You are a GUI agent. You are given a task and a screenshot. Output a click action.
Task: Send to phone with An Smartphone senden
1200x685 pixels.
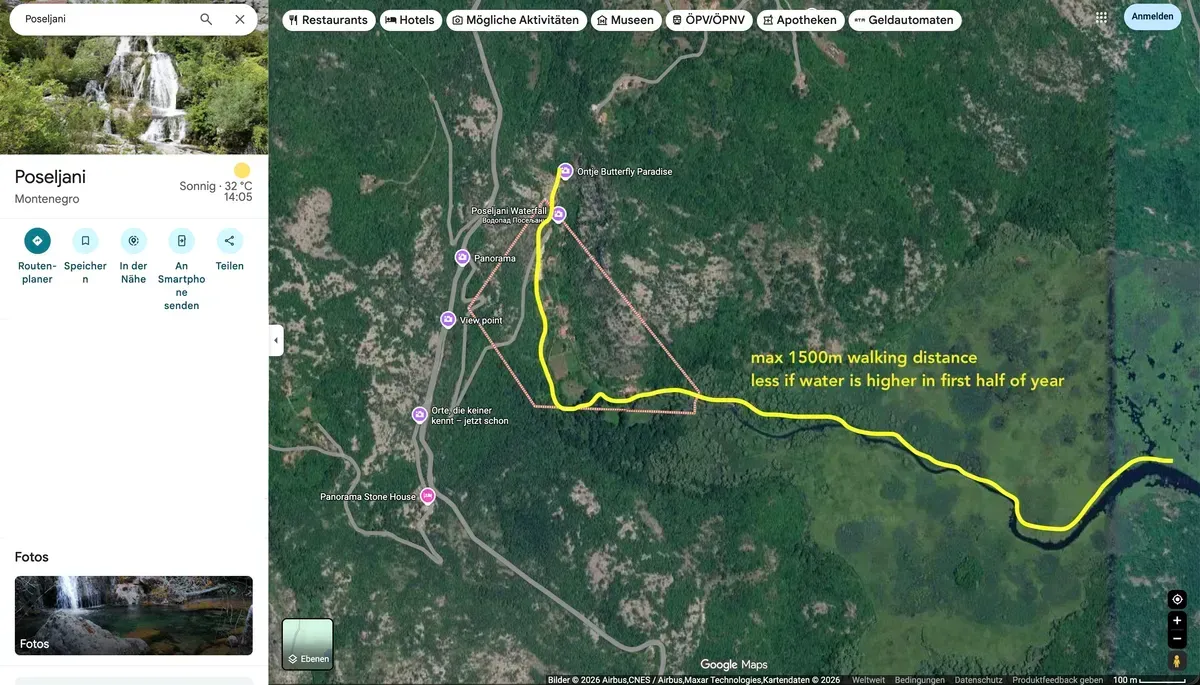click(181, 240)
